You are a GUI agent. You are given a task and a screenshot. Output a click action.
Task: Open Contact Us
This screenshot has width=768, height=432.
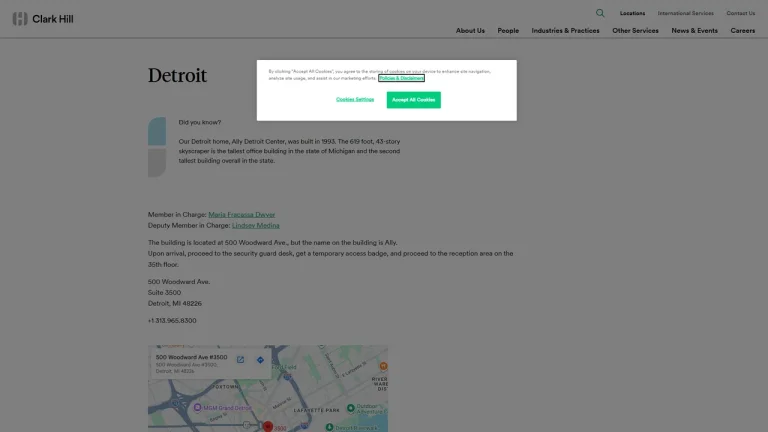pyautogui.click(x=741, y=13)
